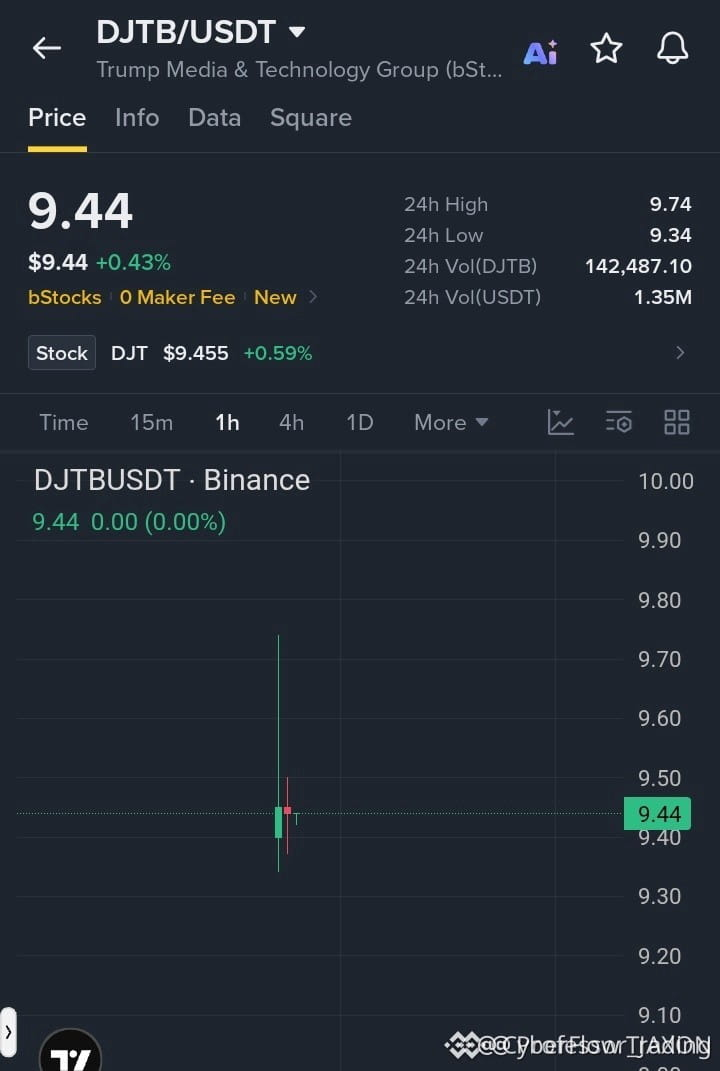Set a price alert with the bell icon
The image size is (720, 1071).
click(x=672, y=48)
